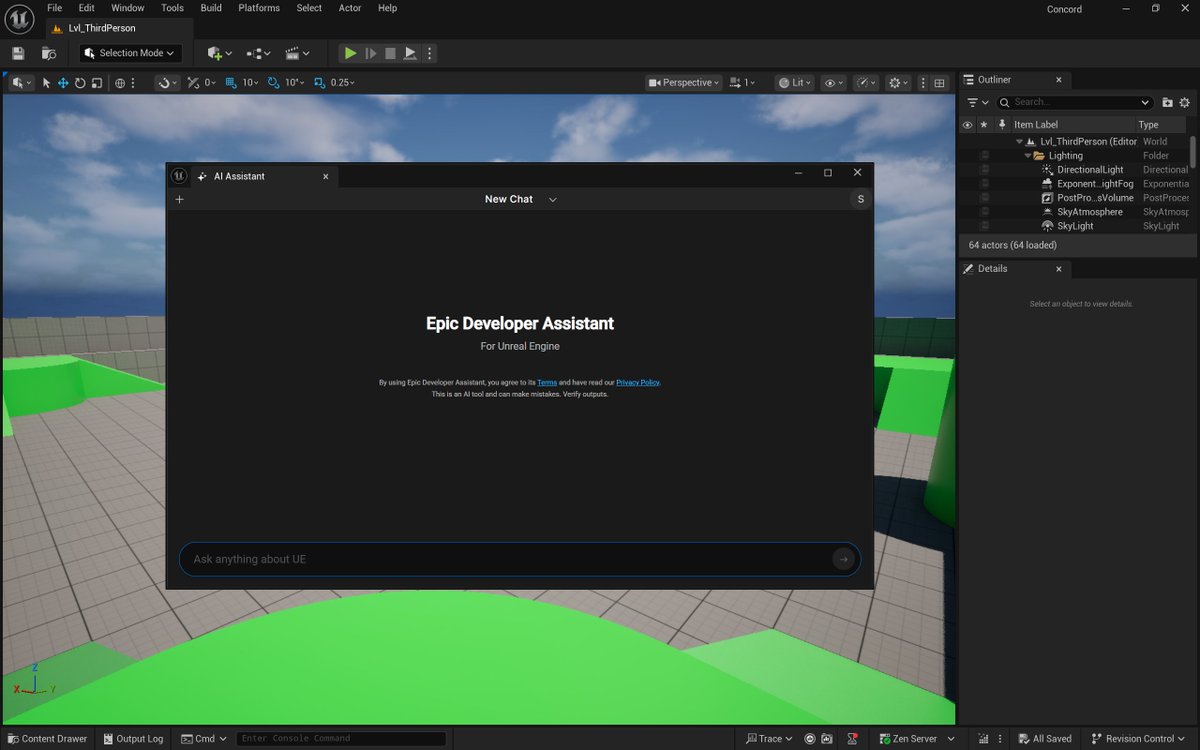Viewport: 1200px width, 750px height.
Task: Open surface snapping dropdown
Action: (x=167, y=83)
